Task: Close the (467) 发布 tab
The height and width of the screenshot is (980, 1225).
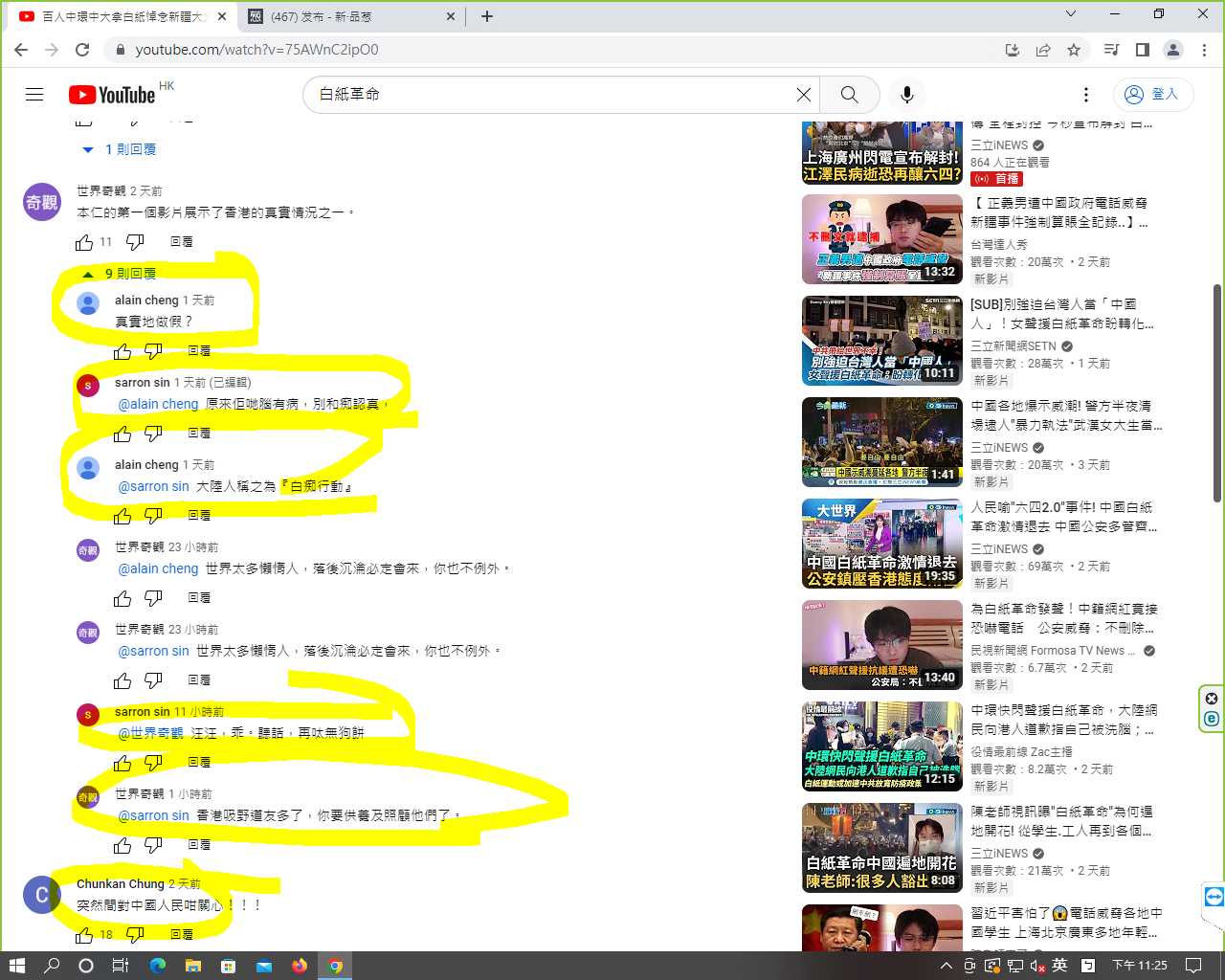Action: point(452,16)
